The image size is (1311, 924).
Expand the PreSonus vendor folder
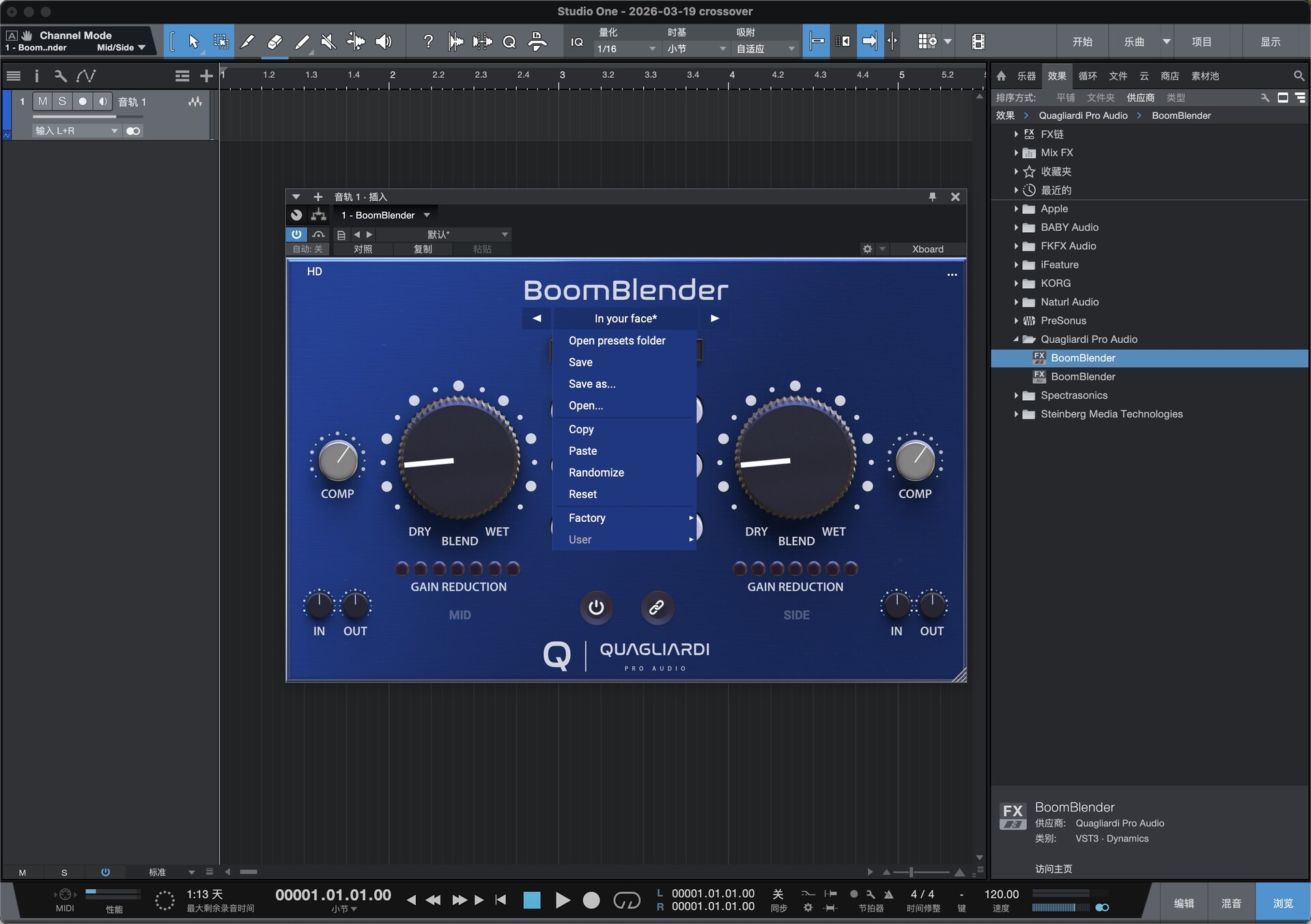[x=1016, y=321]
